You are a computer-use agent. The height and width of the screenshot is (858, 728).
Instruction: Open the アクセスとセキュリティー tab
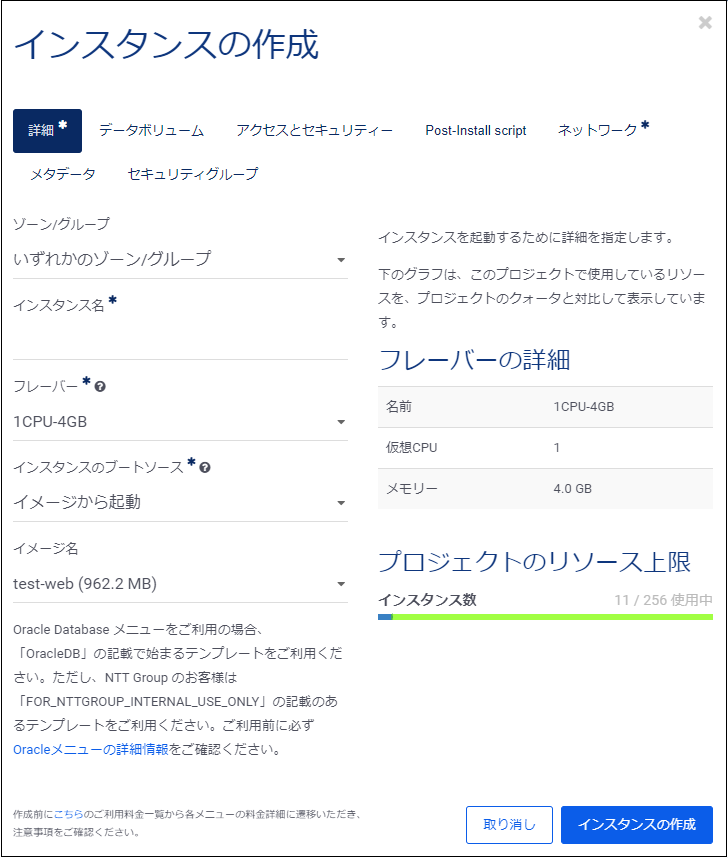(314, 130)
